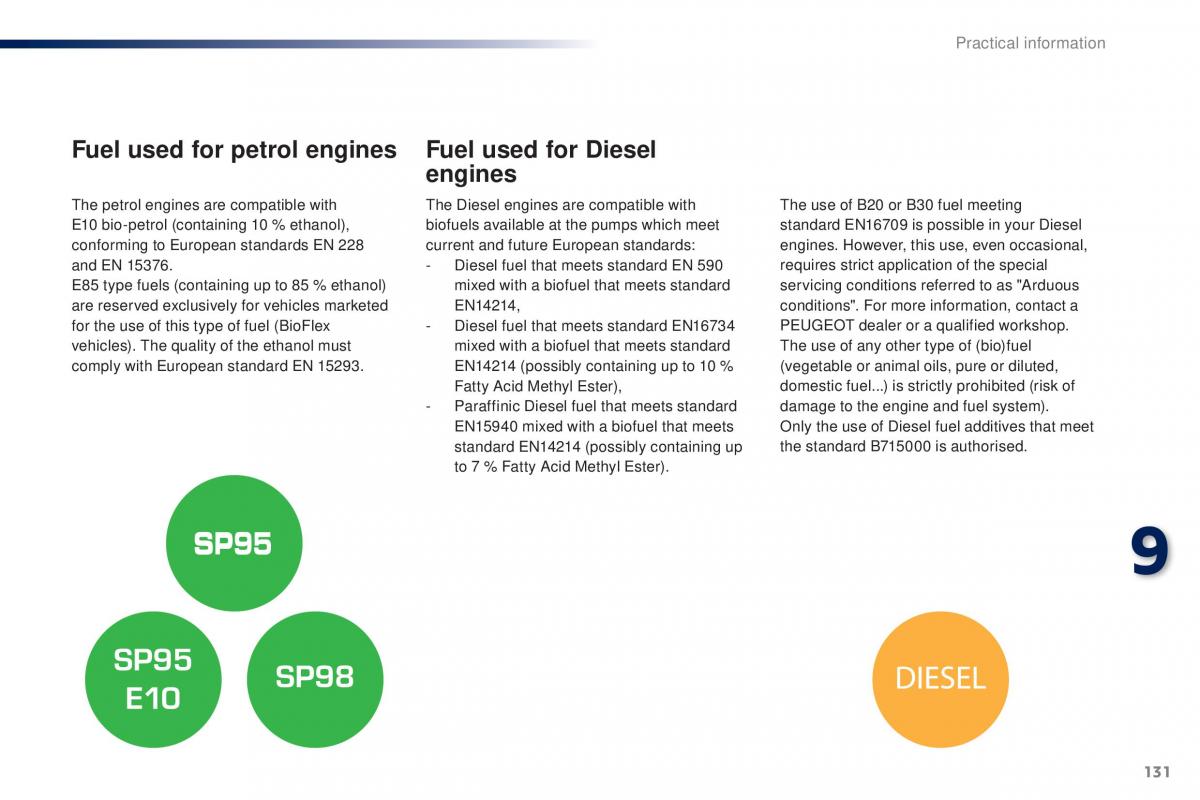1200x800 pixels.
Task: Click the Paraffinic Diesel fuel bullet
Action: [595, 406]
